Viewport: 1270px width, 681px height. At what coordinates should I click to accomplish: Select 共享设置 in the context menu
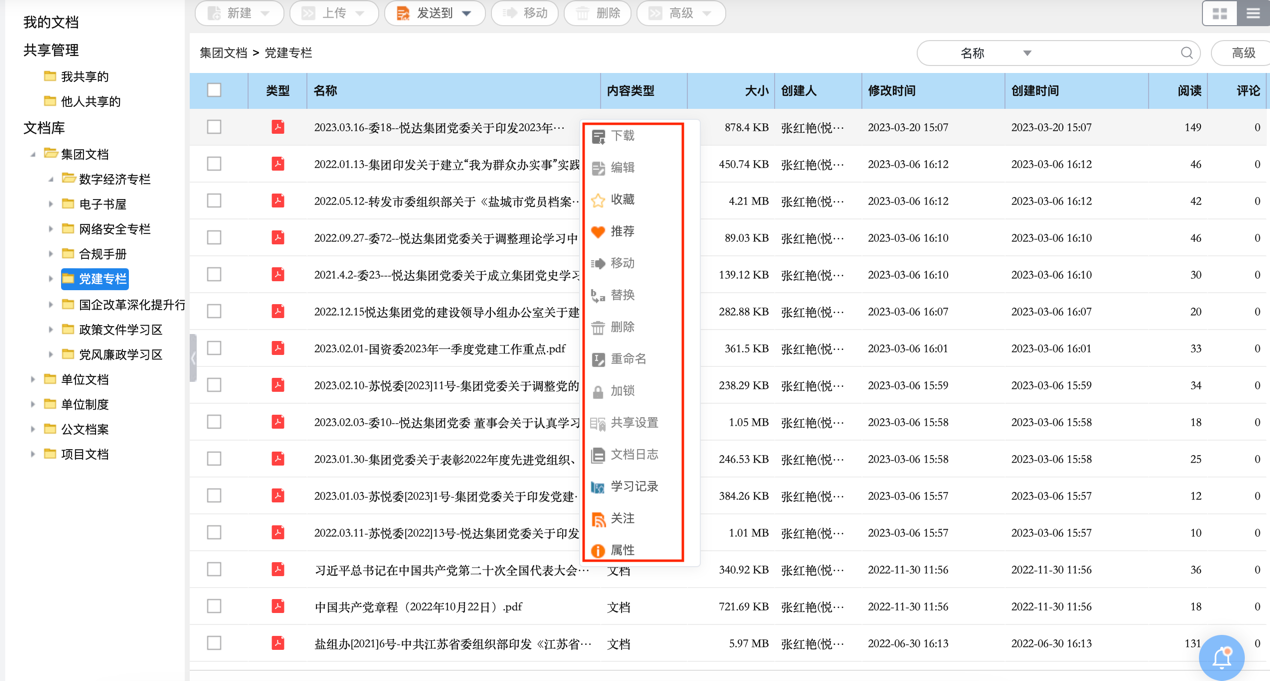[x=632, y=421]
